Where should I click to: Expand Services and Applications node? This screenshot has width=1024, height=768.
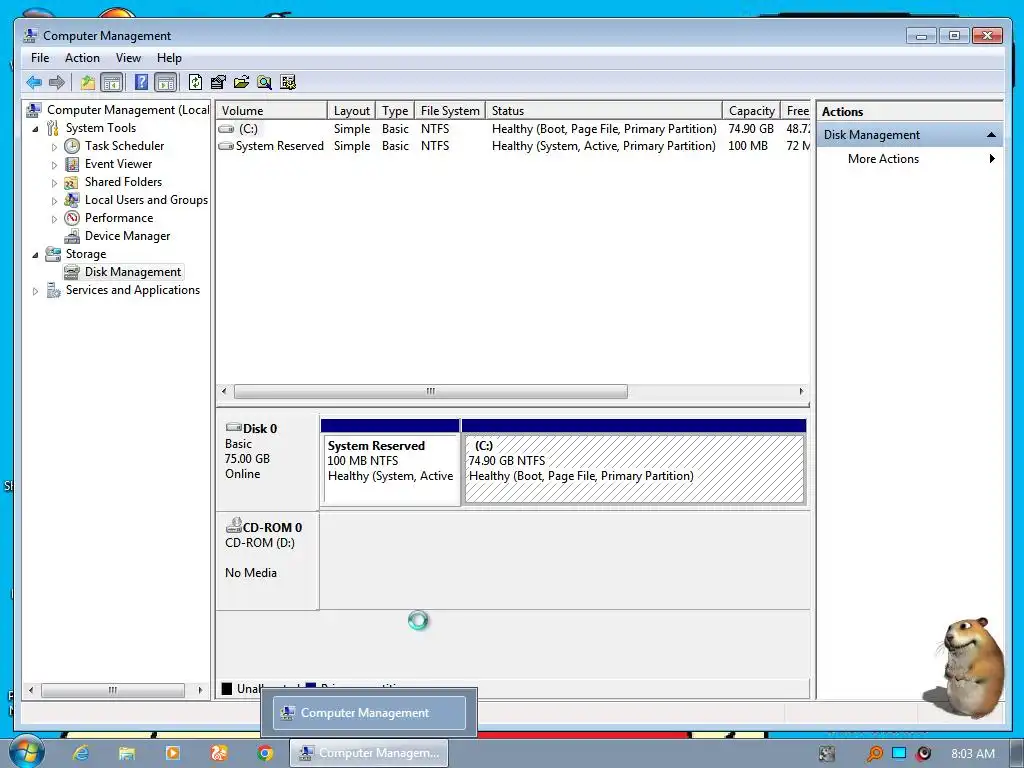tap(35, 291)
